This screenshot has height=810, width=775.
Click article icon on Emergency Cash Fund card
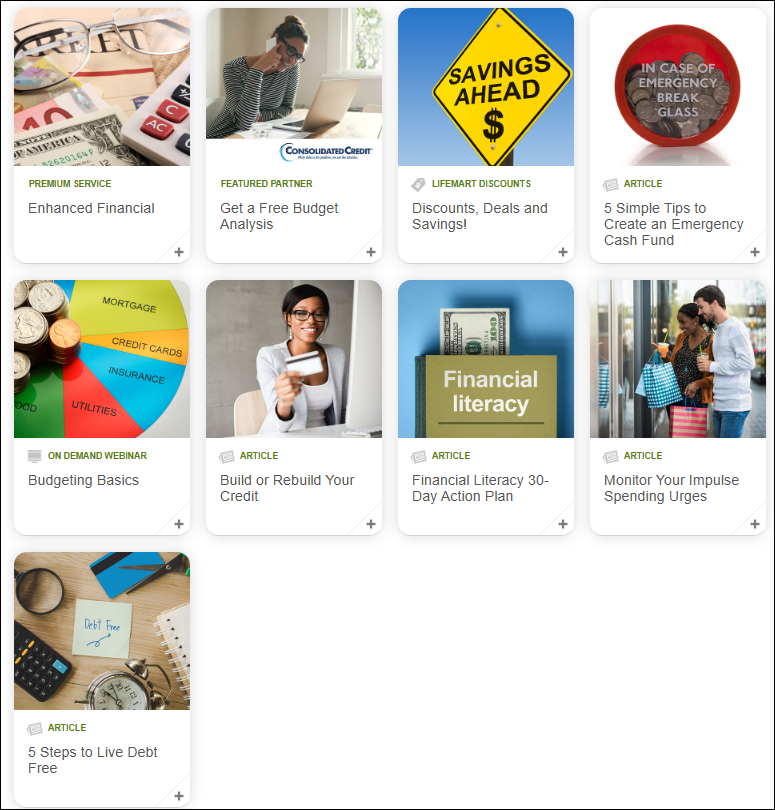click(x=610, y=184)
